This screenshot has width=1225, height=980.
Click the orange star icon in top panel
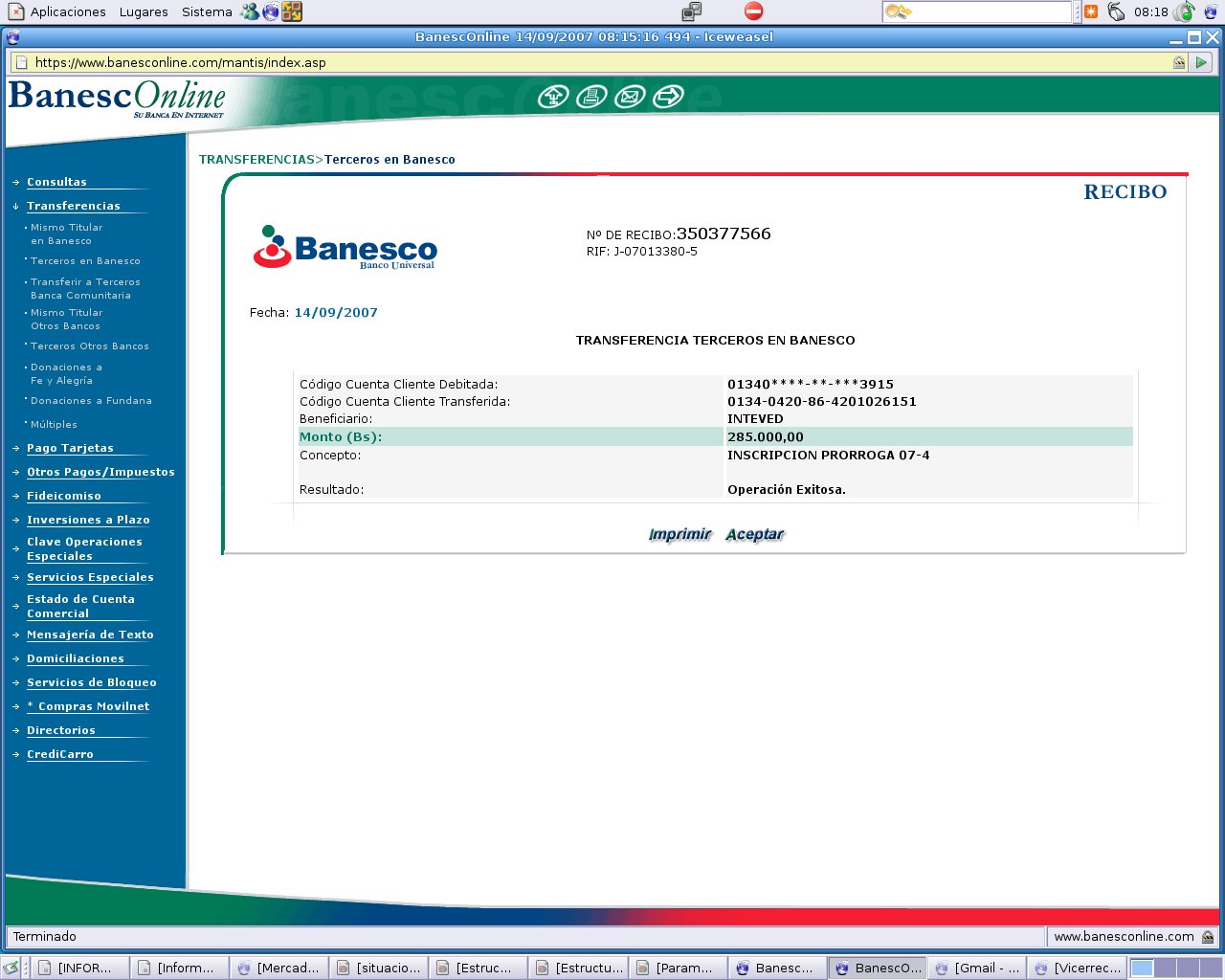[1091, 11]
